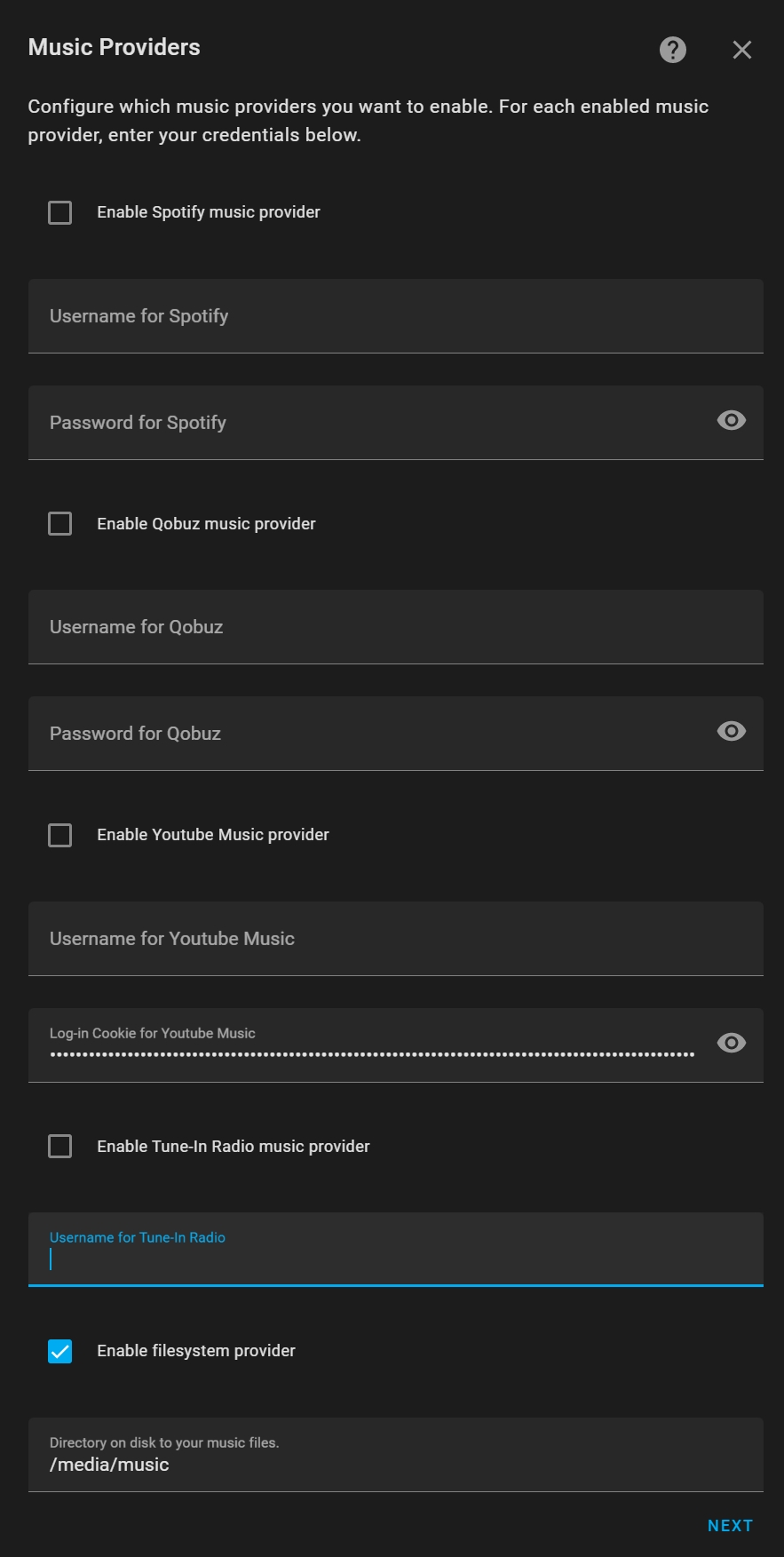The image size is (784, 1557).
Task: Click the music files directory field
Action: click(x=355, y=1455)
